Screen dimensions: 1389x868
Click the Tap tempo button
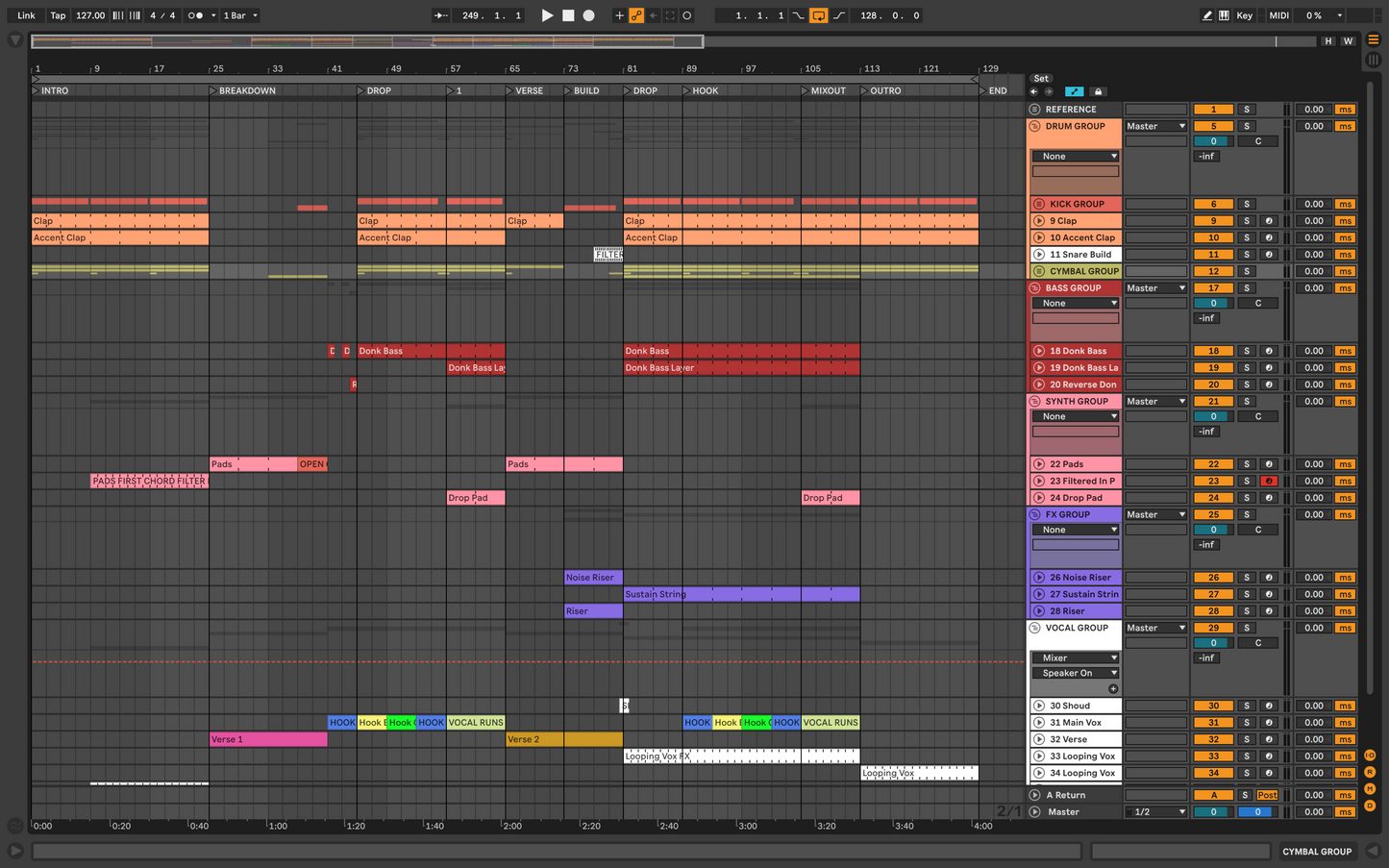[58, 15]
